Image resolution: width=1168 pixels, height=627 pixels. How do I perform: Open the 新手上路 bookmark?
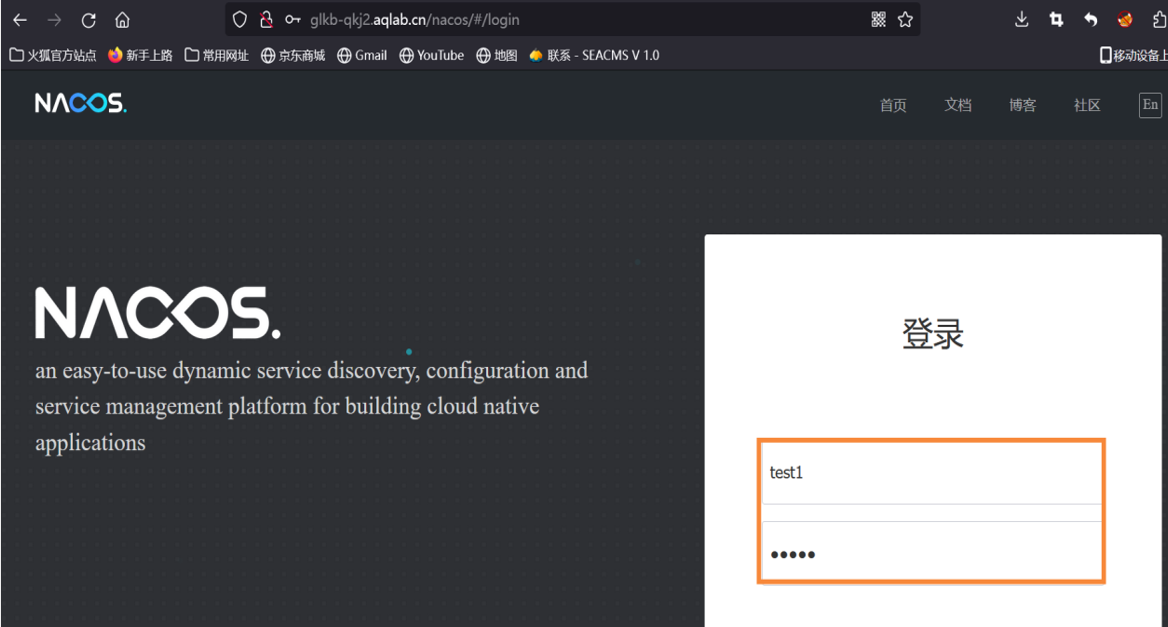tap(140, 55)
